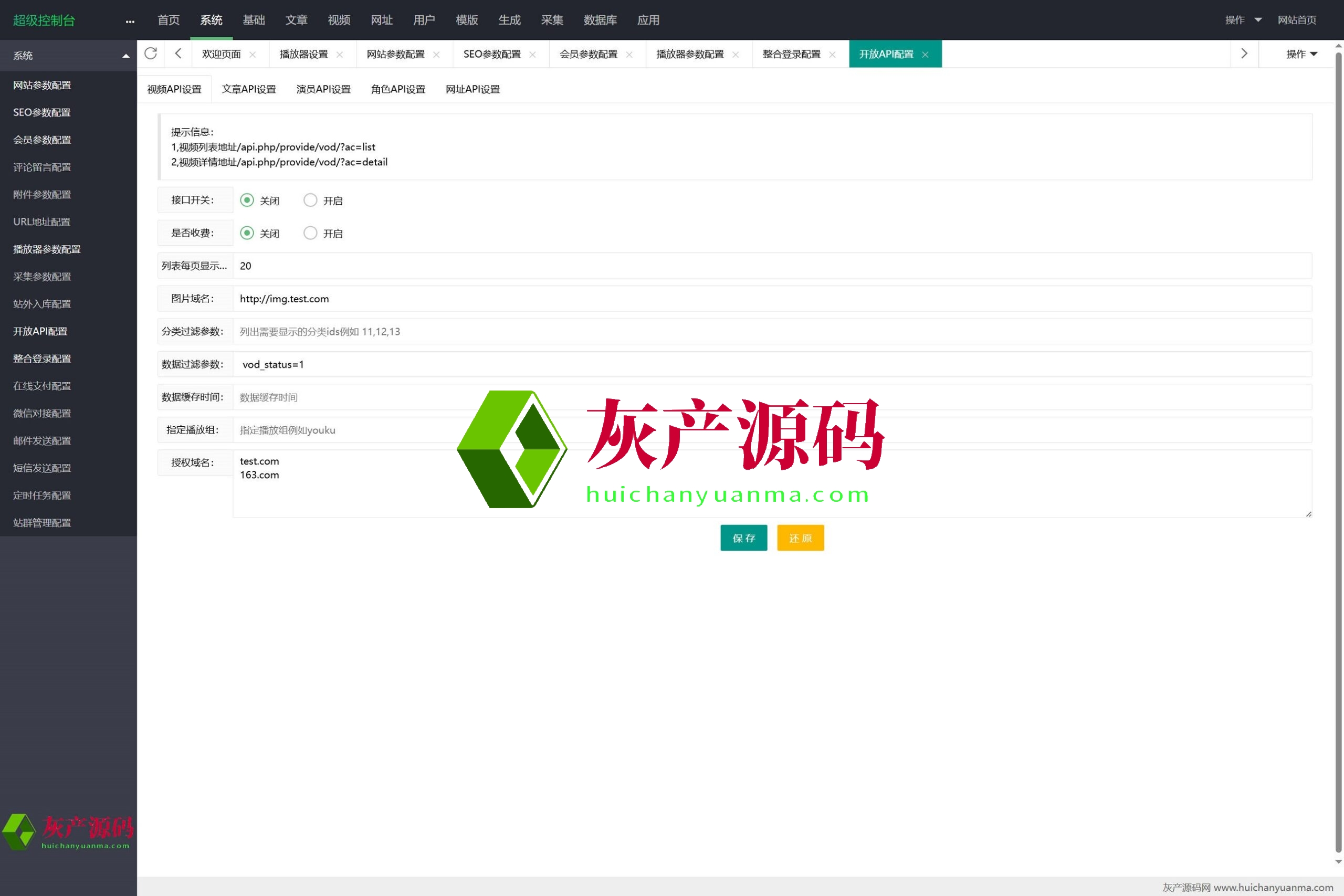Viewport: 1344px width, 896px height.
Task: Enable 接口开关 by selecting 开启
Action: pyautogui.click(x=310, y=200)
